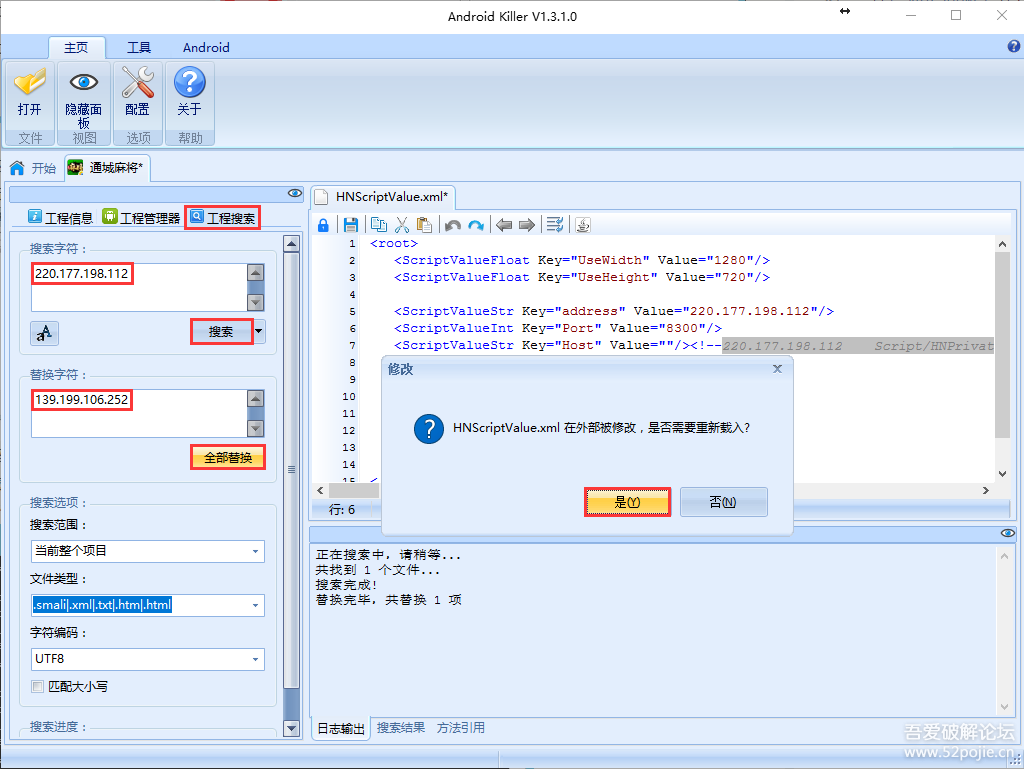Click the 隐藏面板 eye icon in ribbon
This screenshot has width=1024, height=769.
click(x=84, y=95)
